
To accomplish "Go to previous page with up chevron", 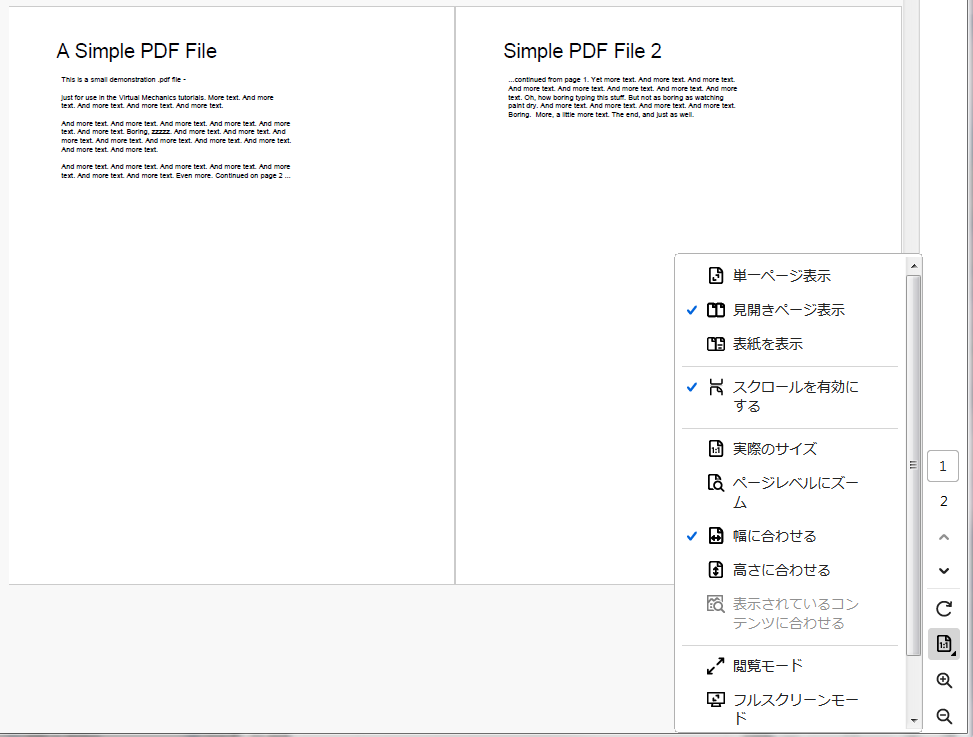I will click(x=943, y=537).
